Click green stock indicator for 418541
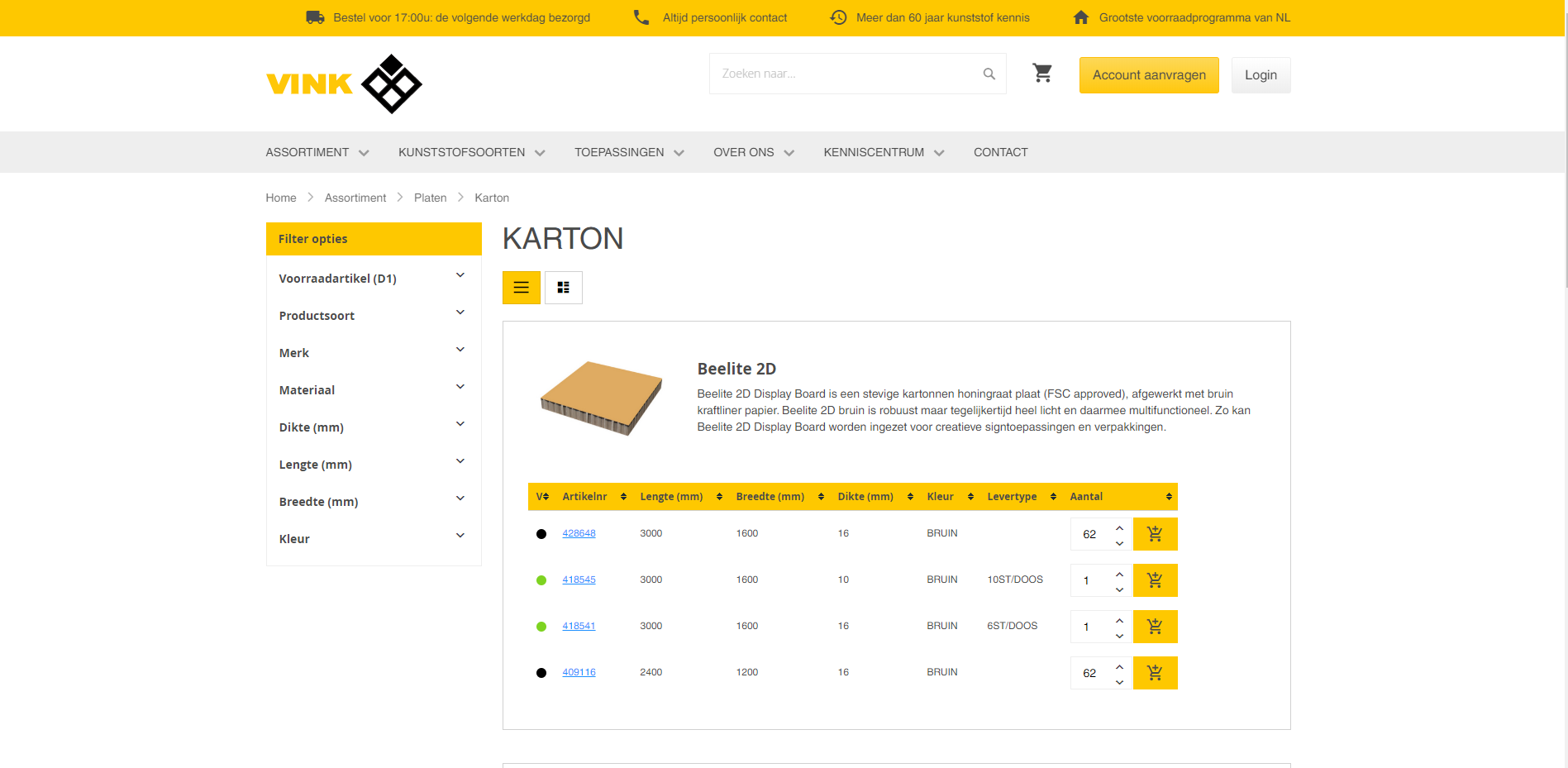This screenshot has width=1568, height=768. 541,627
